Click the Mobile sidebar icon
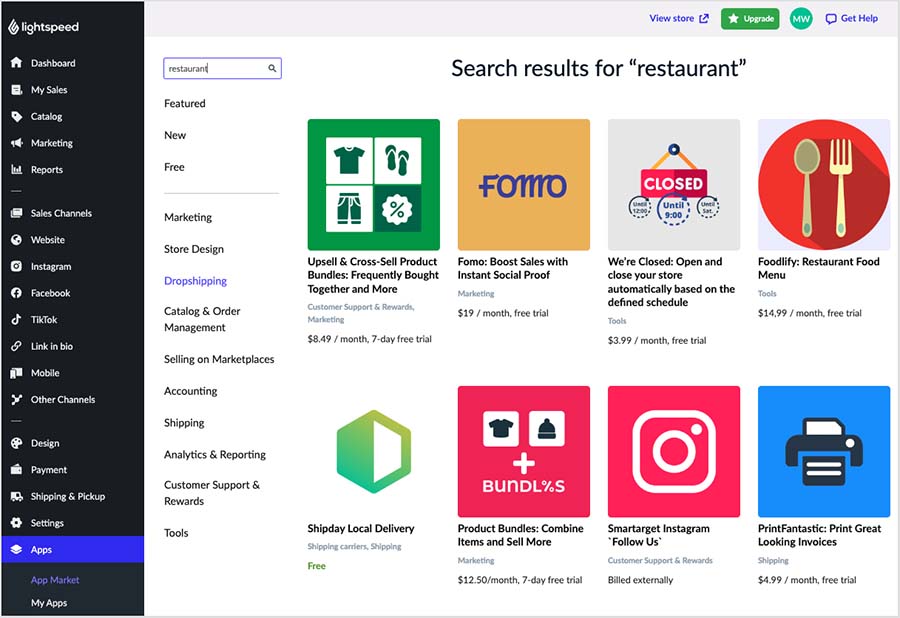The width and height of the screenshot is (900, 618). [x=16, y=373]
